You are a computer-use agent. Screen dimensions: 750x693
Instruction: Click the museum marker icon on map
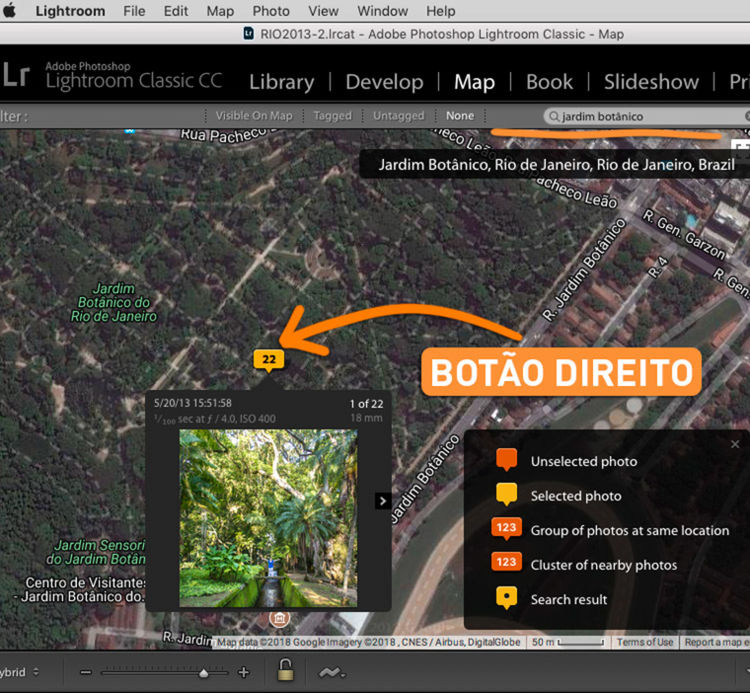[x=279, y=619]
